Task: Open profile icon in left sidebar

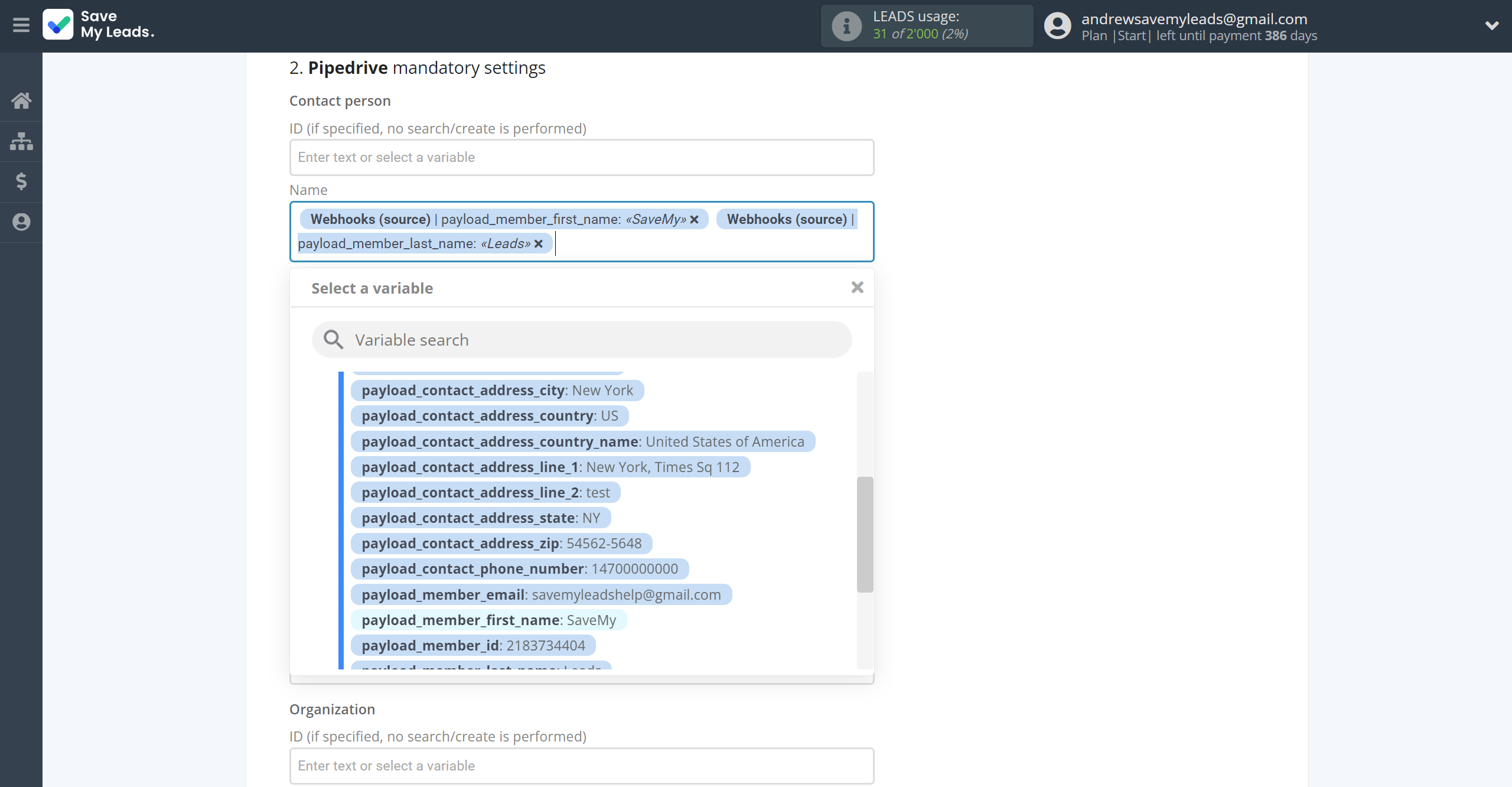Action: (x=21, y=222)
